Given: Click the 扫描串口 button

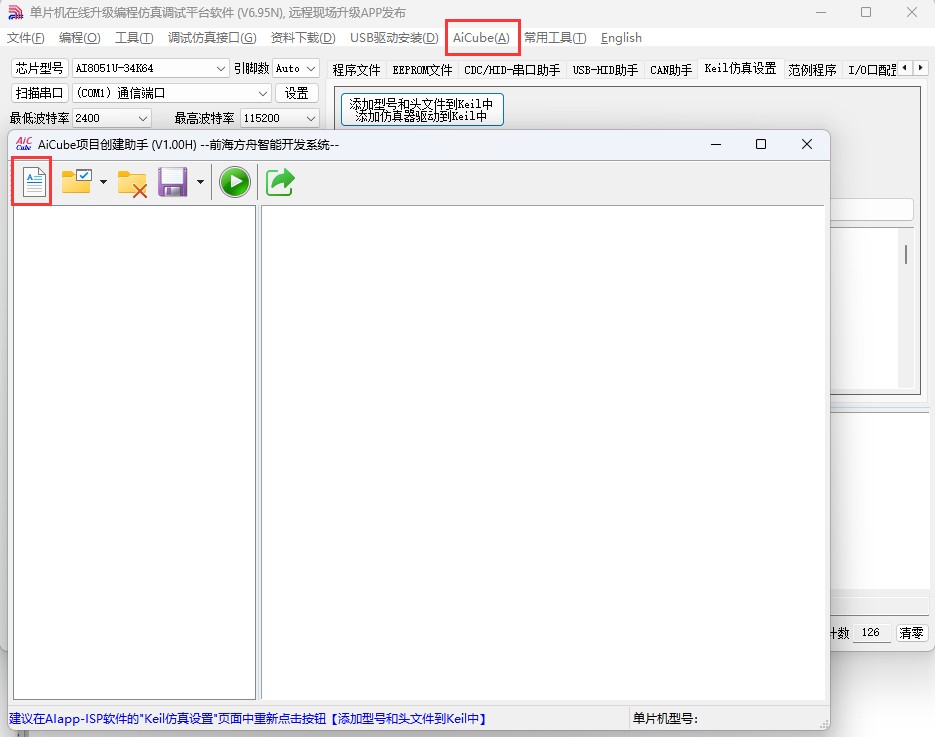Looking at the screenshot, I should coord(39,93).
